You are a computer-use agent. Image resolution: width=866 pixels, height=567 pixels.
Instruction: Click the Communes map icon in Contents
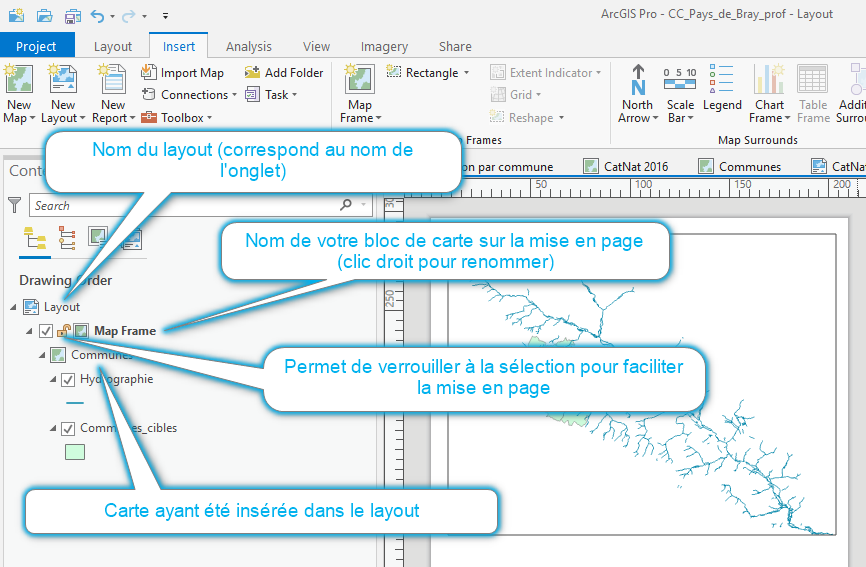(58, 355)
